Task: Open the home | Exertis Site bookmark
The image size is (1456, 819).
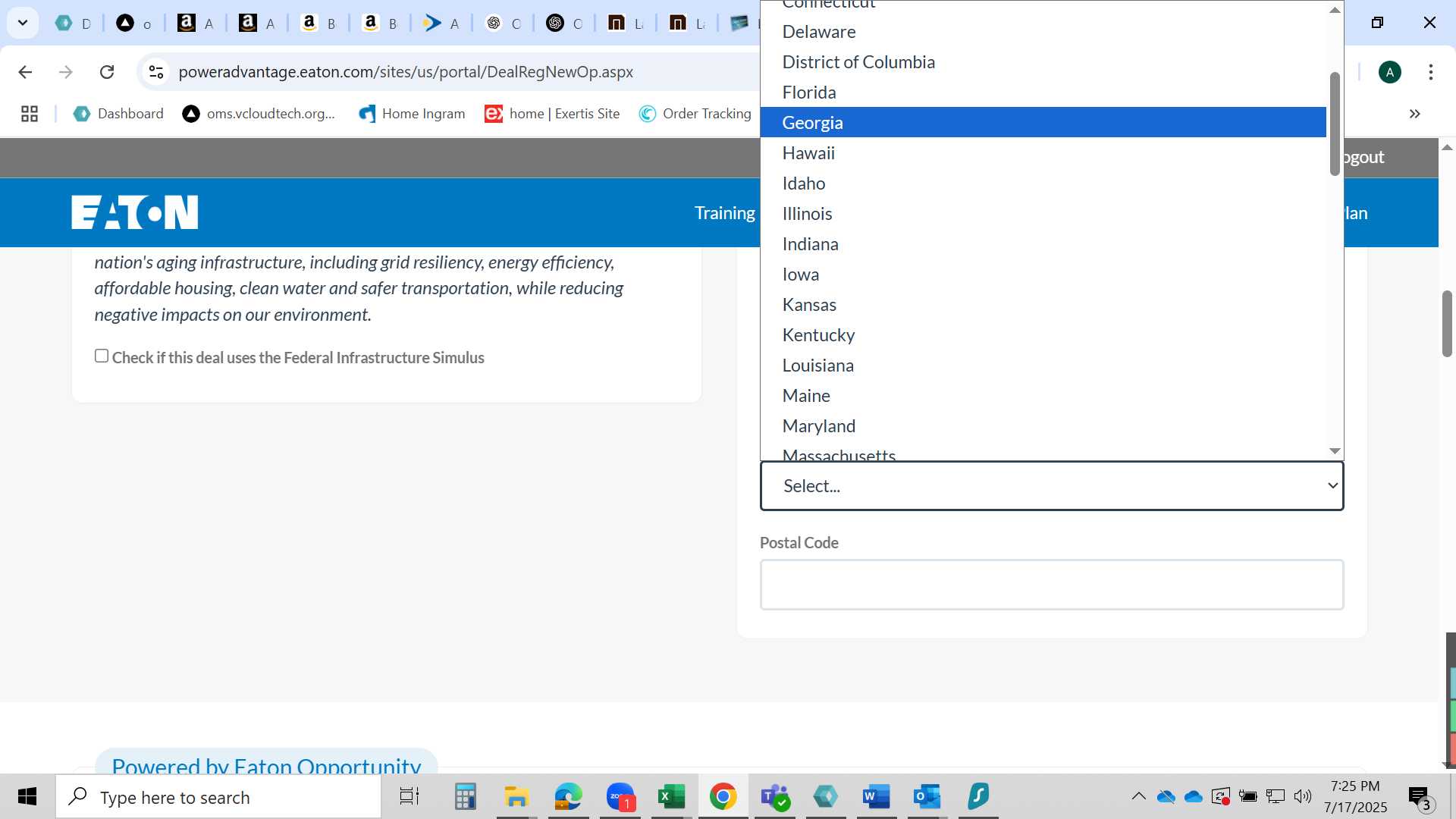Action: (x=552, y=114)
